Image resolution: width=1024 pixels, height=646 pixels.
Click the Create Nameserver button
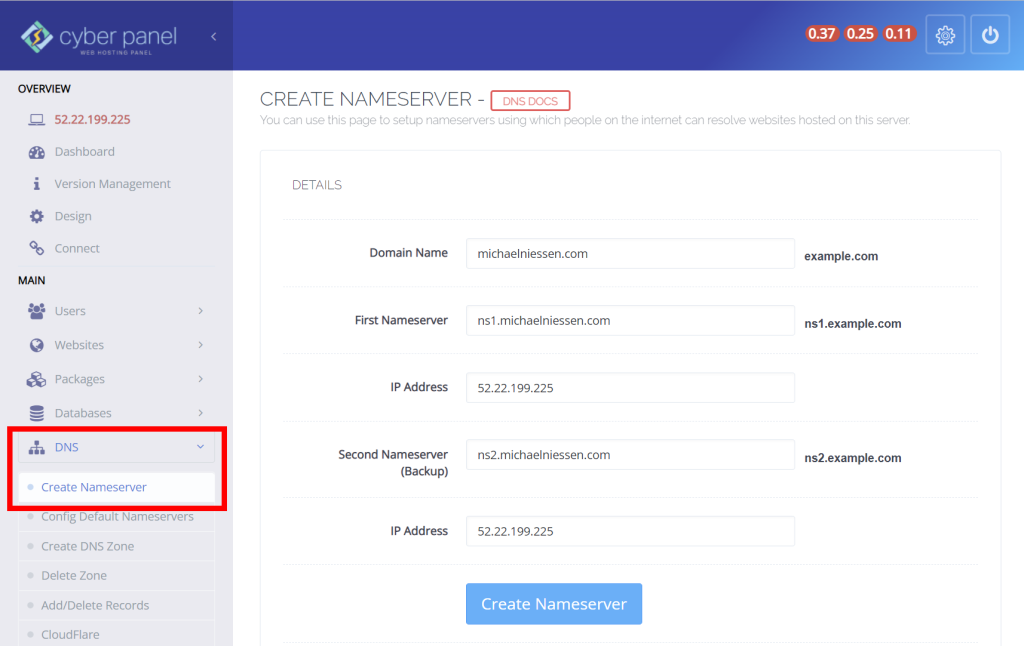click(554, 604)
